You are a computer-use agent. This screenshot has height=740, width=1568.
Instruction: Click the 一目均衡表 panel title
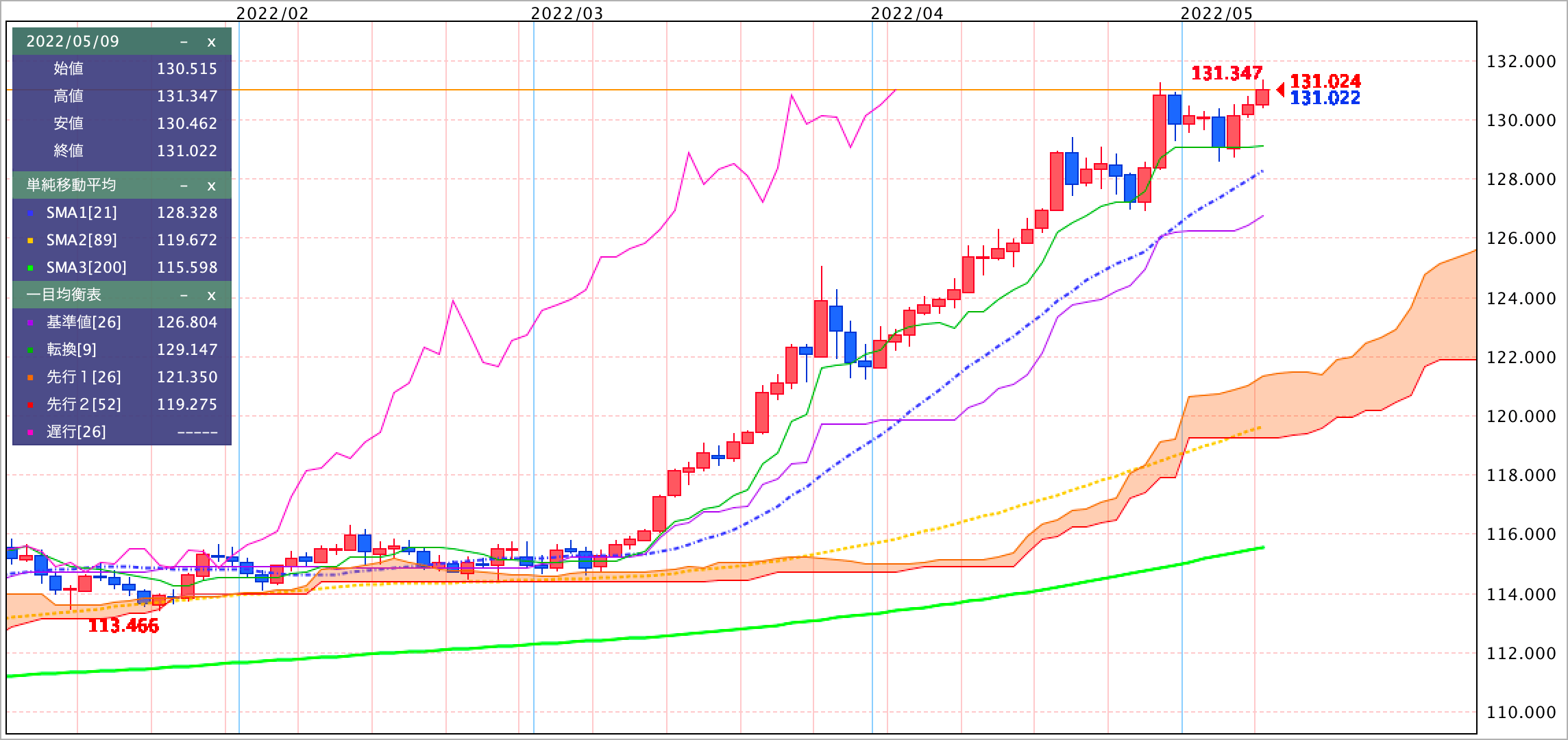[x=64, y=295]
